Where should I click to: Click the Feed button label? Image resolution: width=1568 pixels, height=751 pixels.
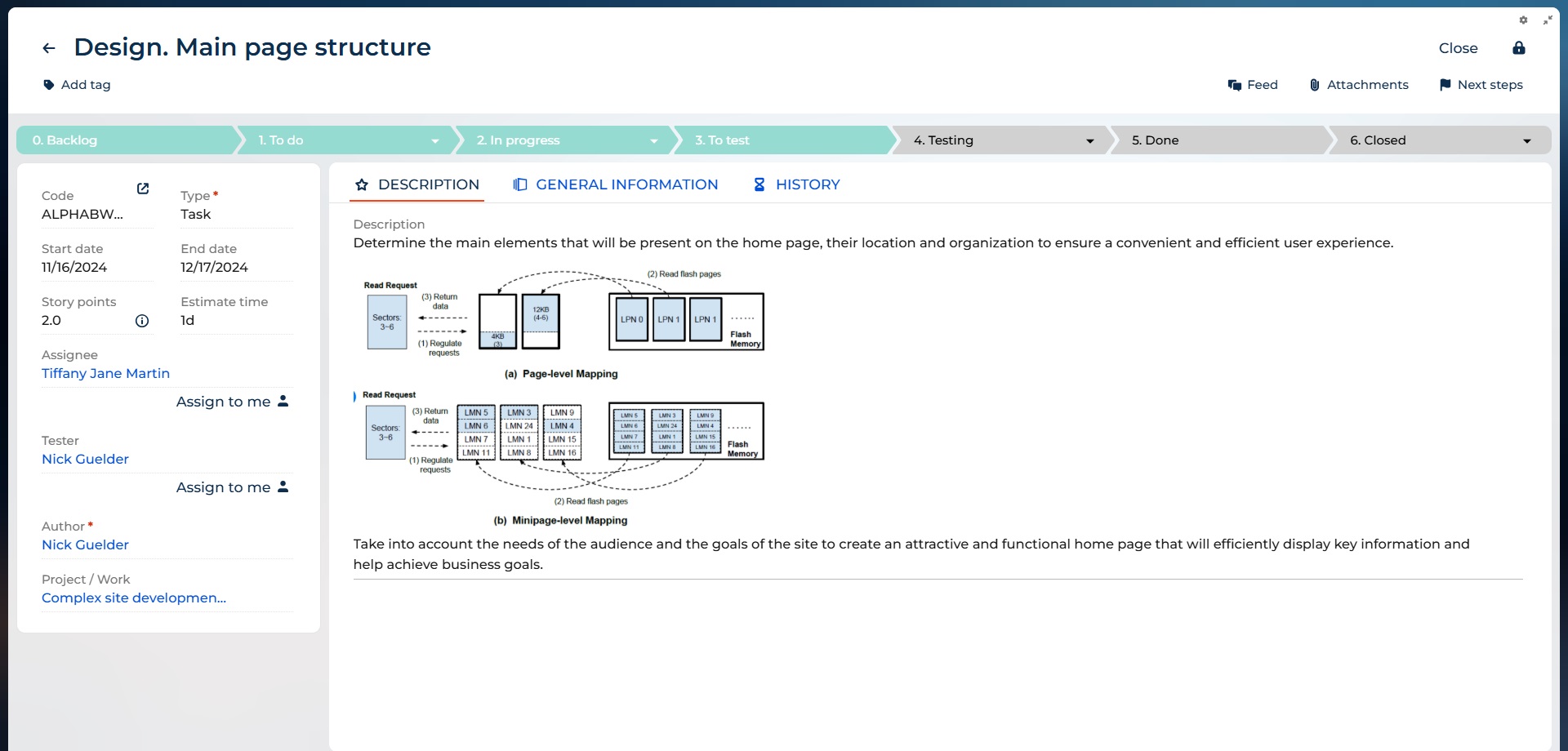(x=1263, y=85)
